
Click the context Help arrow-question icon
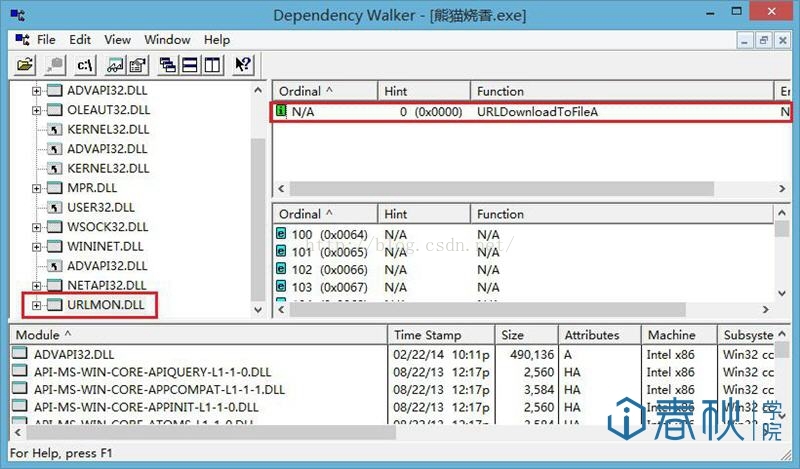(243, 65)
